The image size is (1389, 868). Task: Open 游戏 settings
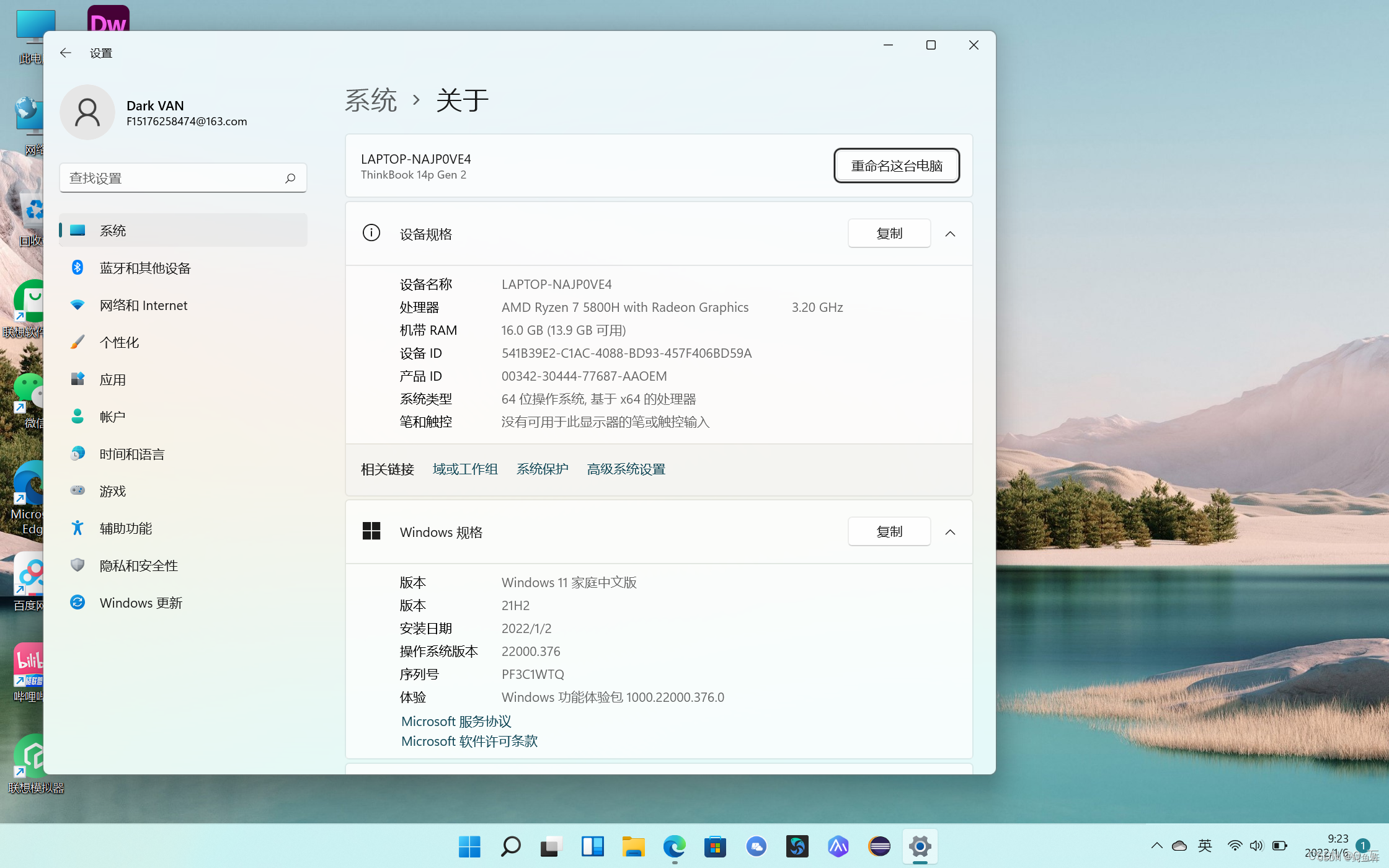[183, 491]
